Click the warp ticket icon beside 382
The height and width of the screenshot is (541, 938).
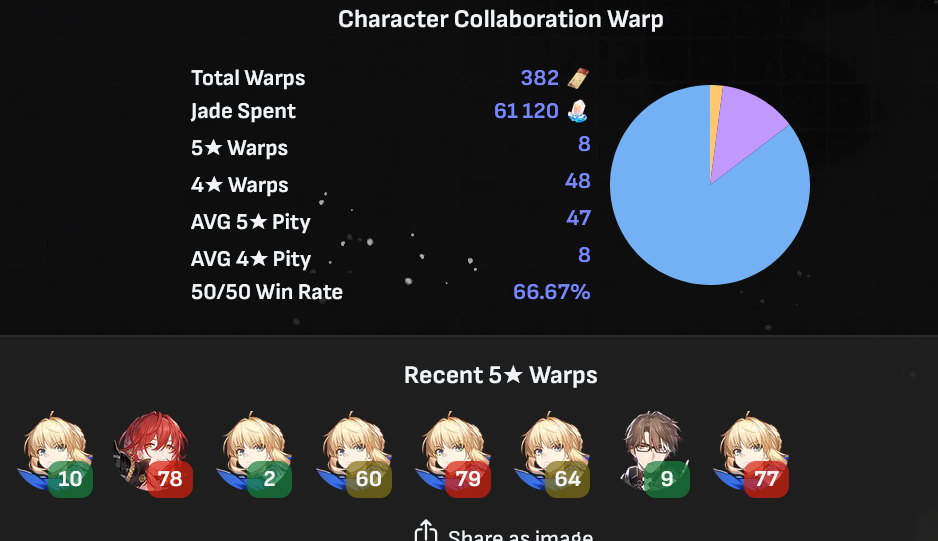coord(578,78)
